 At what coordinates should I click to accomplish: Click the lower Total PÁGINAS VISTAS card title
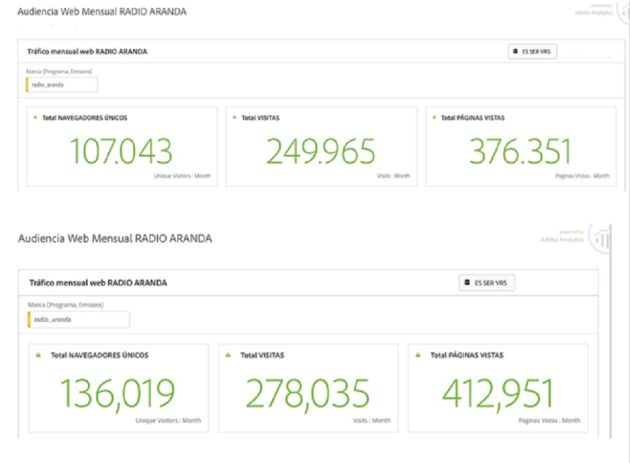(467, 355)
